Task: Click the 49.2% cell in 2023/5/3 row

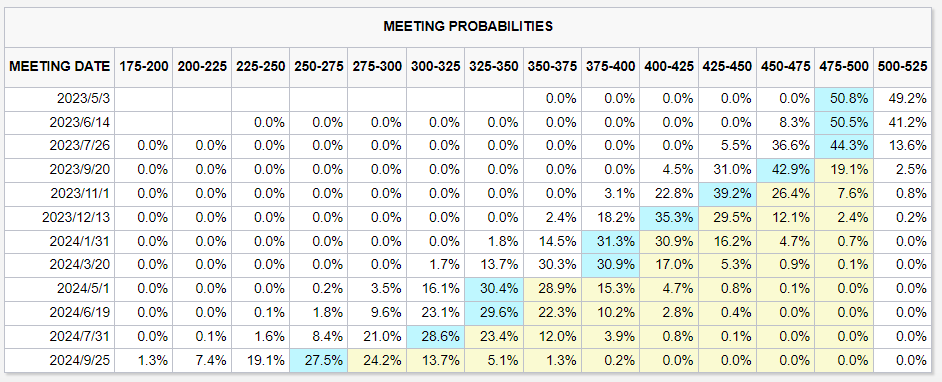Action: [x=901, y=99]
